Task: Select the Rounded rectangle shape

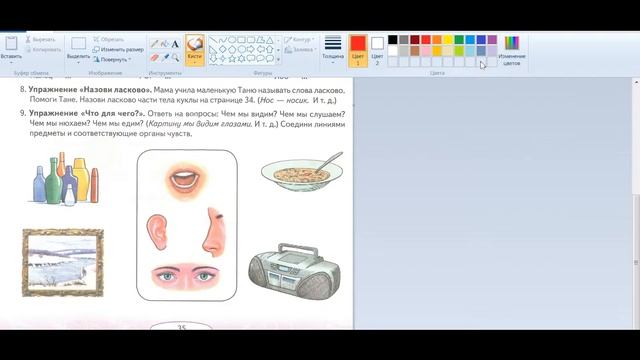Action: point(251,40)
